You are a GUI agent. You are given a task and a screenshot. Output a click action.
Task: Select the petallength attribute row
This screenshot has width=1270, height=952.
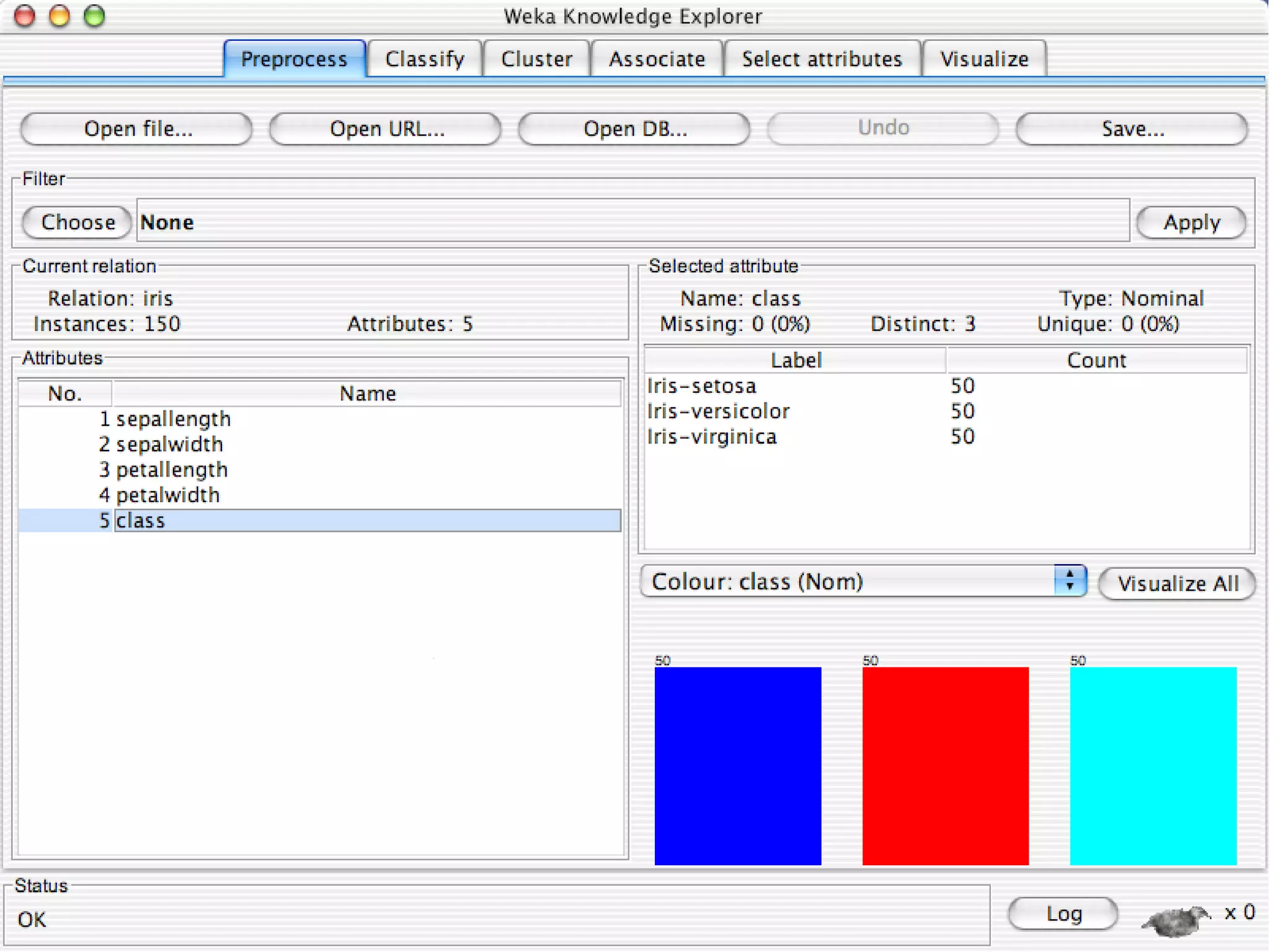pos(172,470)
